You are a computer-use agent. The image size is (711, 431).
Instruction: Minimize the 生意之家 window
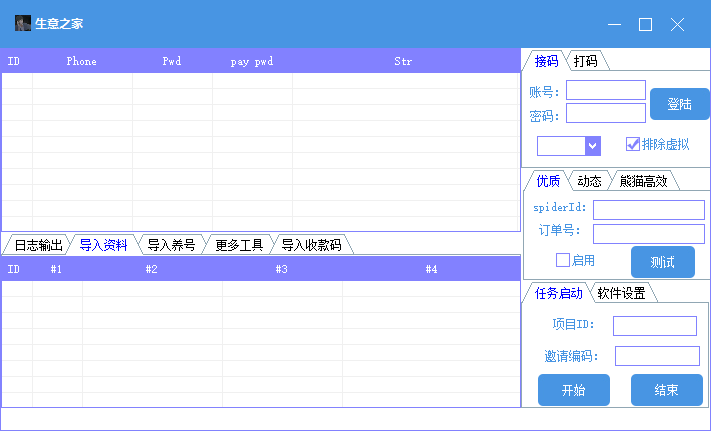tap(614, 24)
